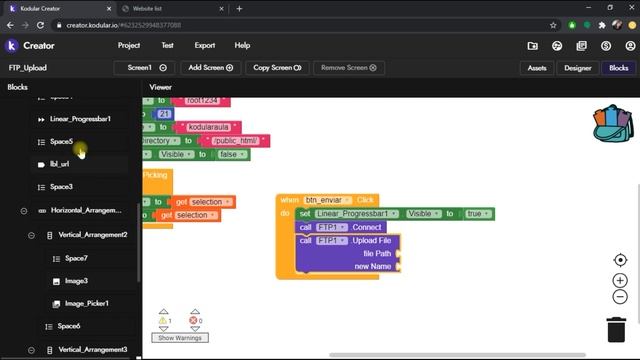Click the Kodular Creator logo
Viewport: 640px width, 360px height.
point(12,46)
